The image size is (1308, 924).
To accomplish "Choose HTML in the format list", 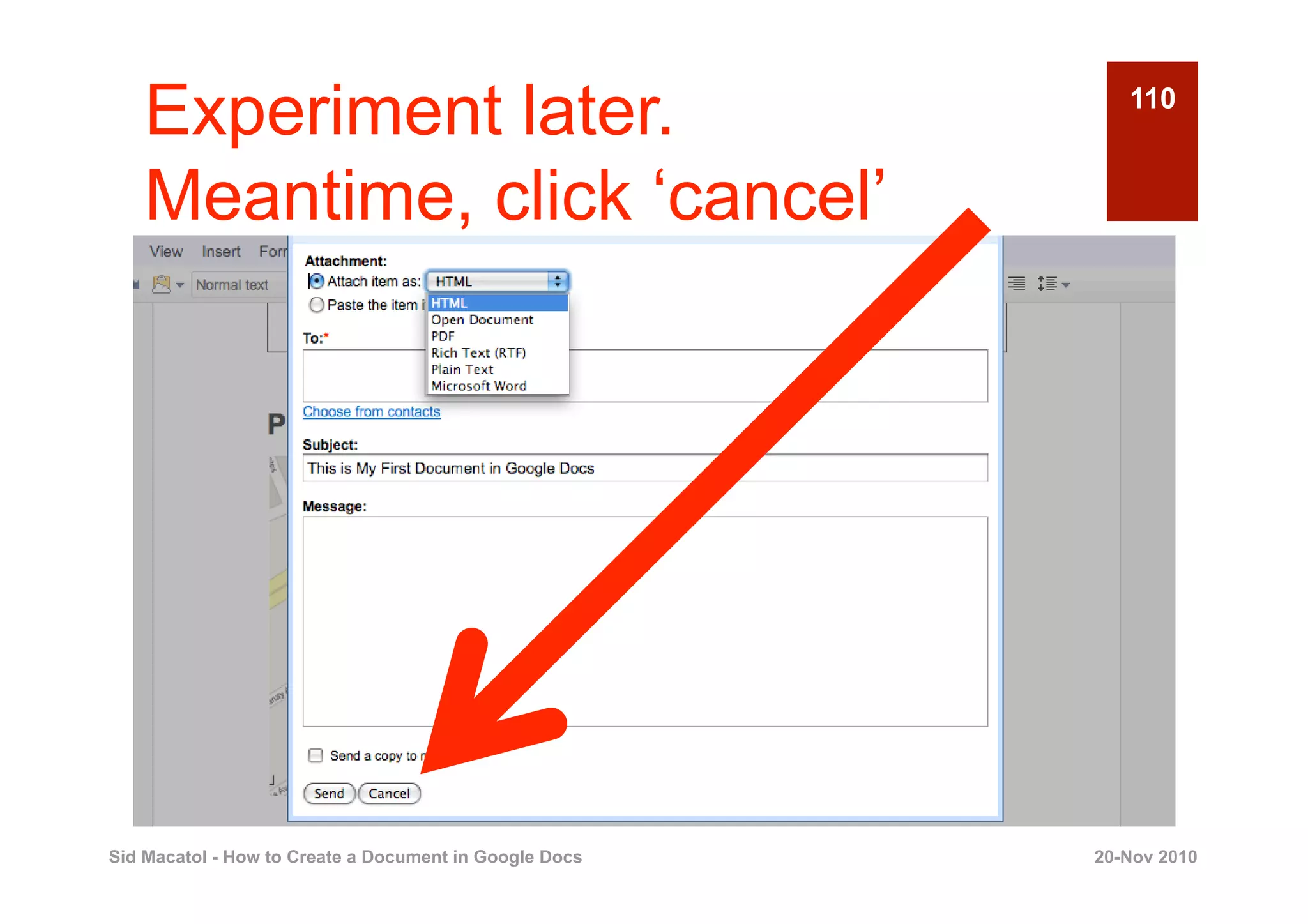I will point(498,303).
